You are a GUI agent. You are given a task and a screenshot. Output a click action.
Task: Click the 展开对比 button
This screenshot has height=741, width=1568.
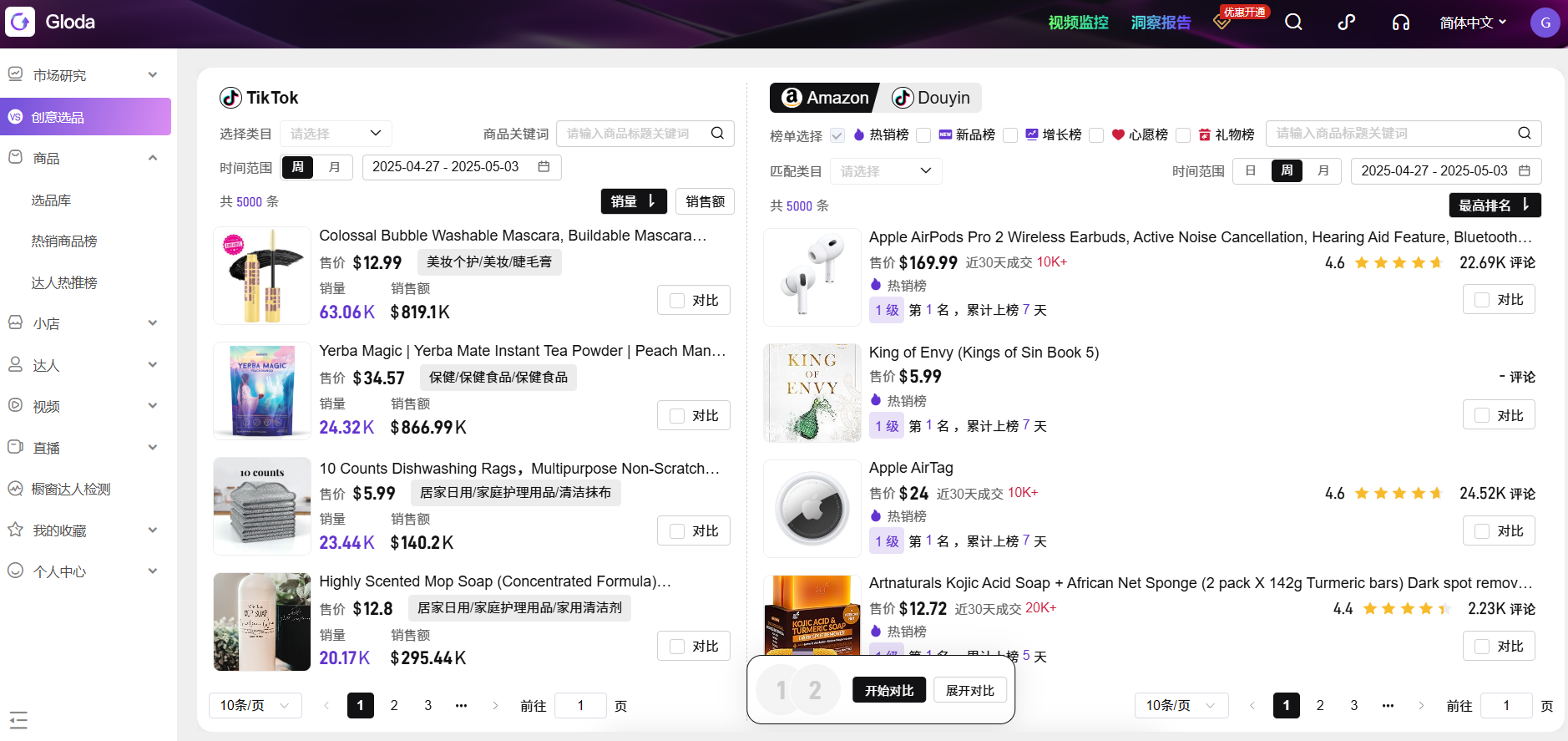point(970,690)
